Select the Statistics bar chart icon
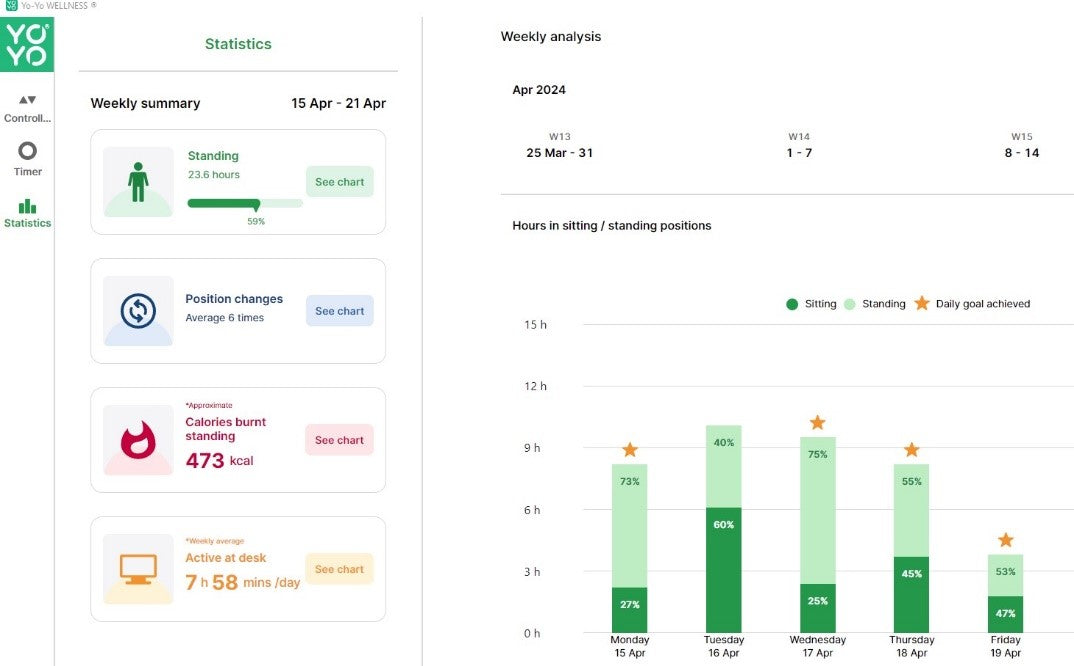Viewport: 1074px width, 666px height. click(x=27, y=212)
